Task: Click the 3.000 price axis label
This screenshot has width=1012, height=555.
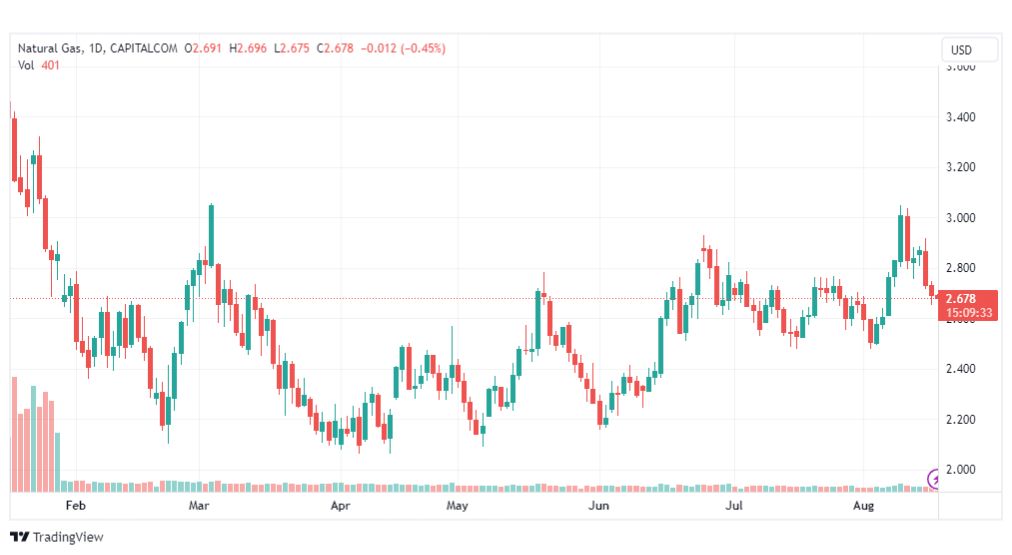Action: 960,217
